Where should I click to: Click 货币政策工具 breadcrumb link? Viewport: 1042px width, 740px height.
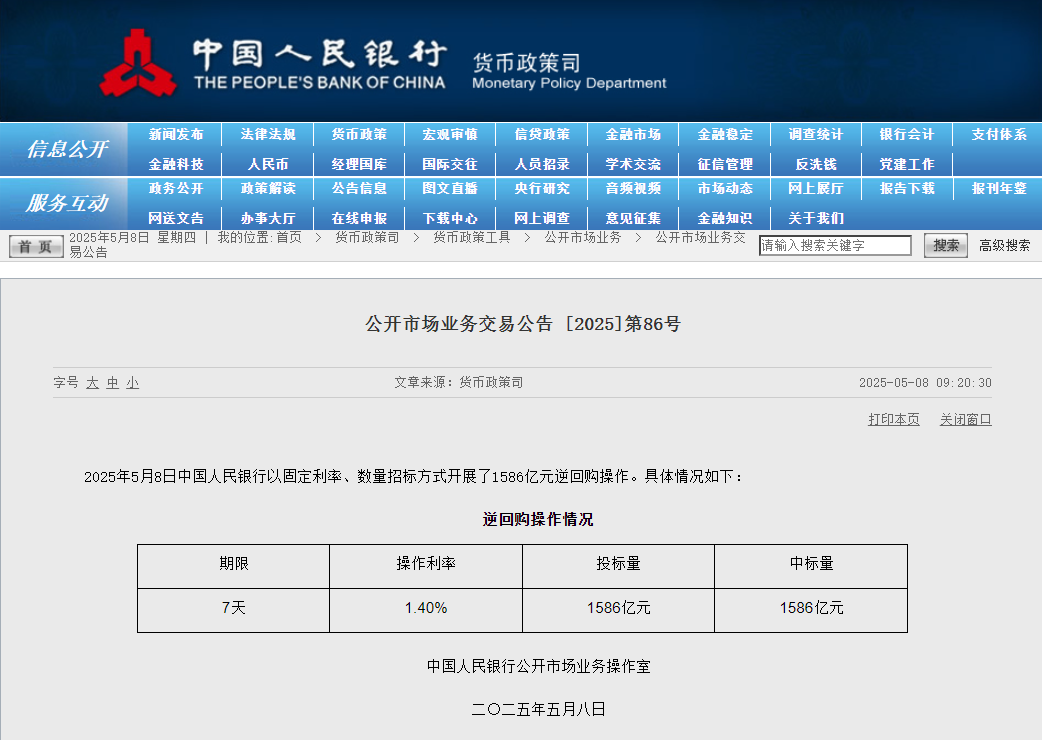tap(471, 238)
